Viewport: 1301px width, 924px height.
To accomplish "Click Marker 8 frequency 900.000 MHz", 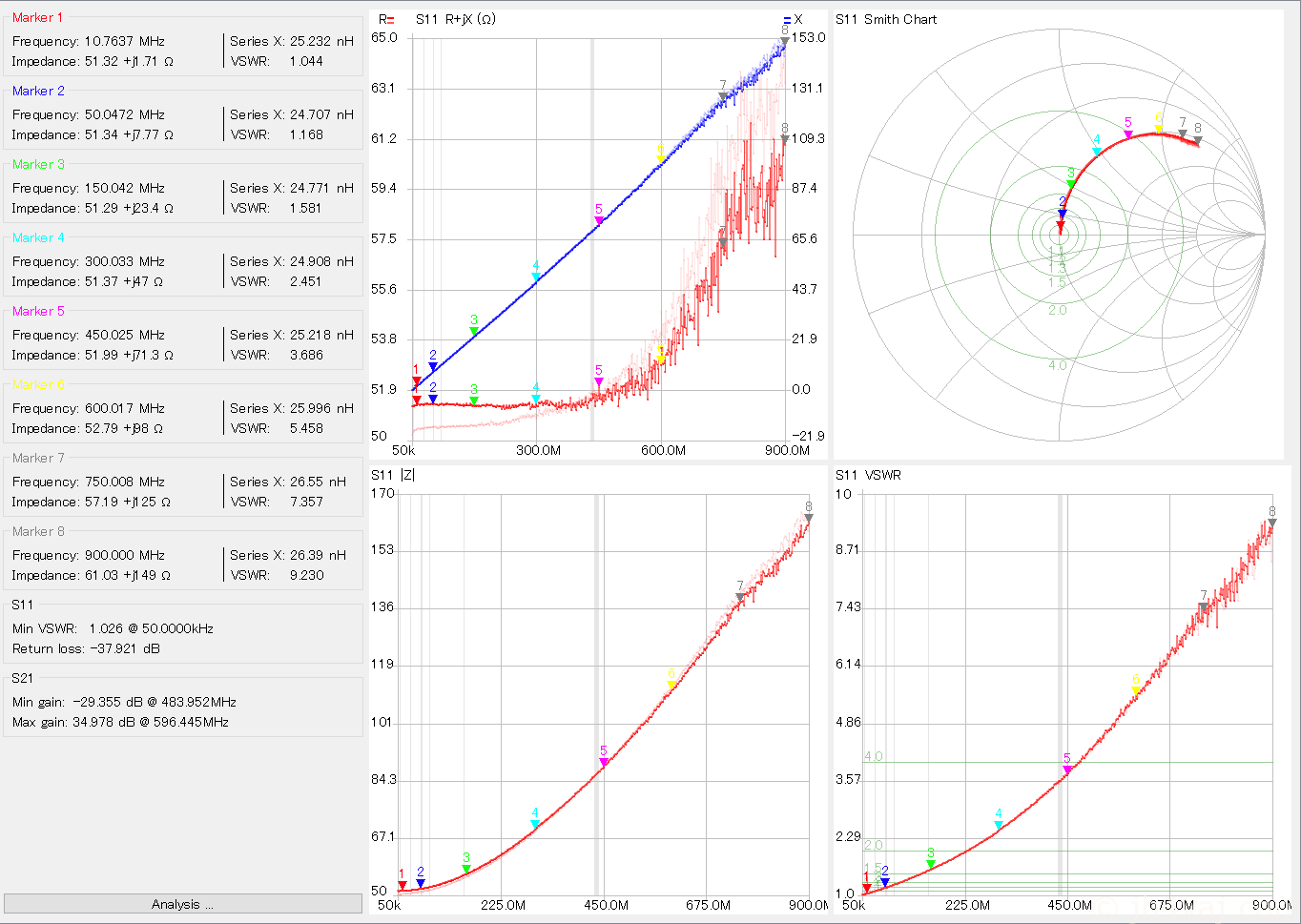I will (x=125, y=555).
